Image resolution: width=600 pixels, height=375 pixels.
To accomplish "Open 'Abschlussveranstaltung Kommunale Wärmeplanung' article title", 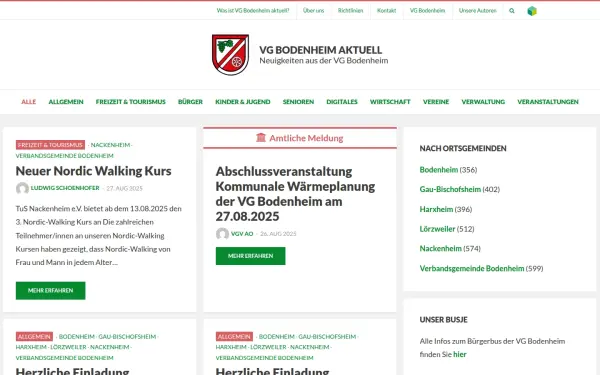I will pyautogui.click(x=295, y=194).
